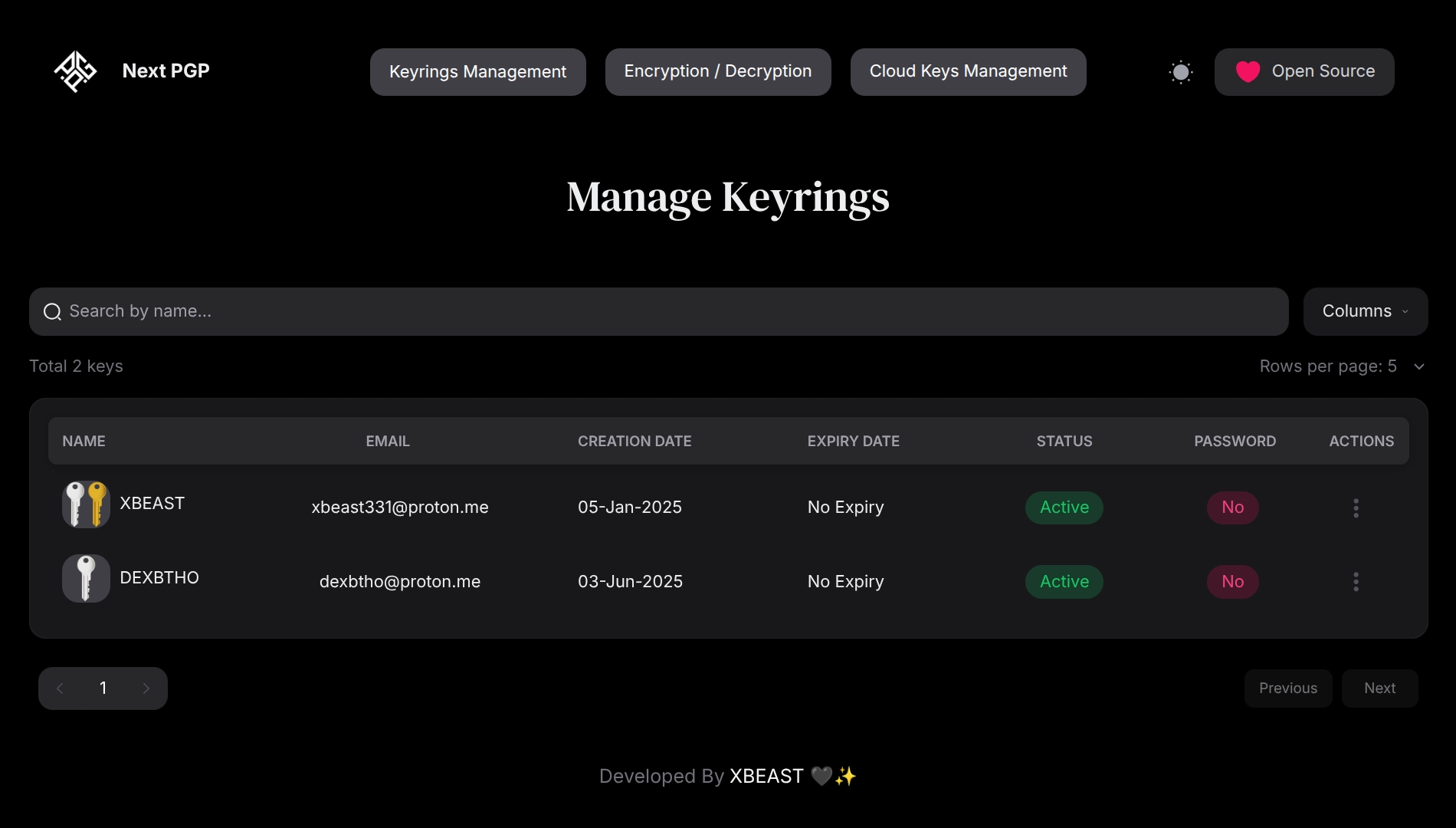Viewport: 1456px width, 828px height.
Task: Click XBEAST double-key avatar icon
Action: coord(86,504)
